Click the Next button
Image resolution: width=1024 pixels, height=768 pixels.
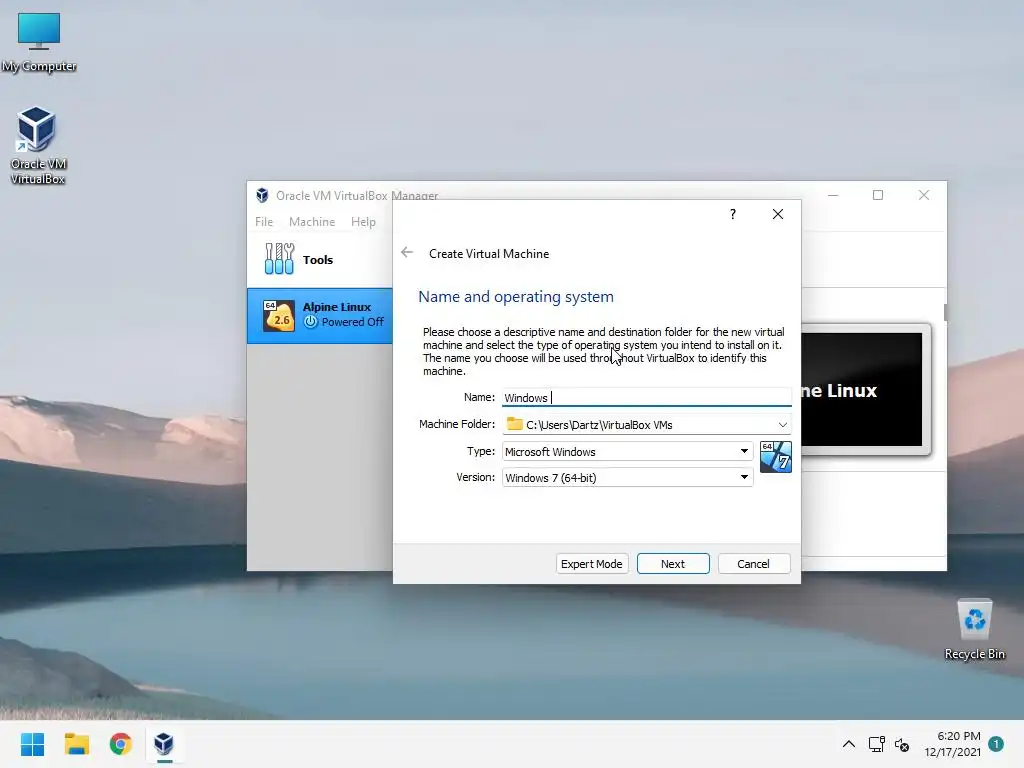pyautogui.click(x=673, y=564)
